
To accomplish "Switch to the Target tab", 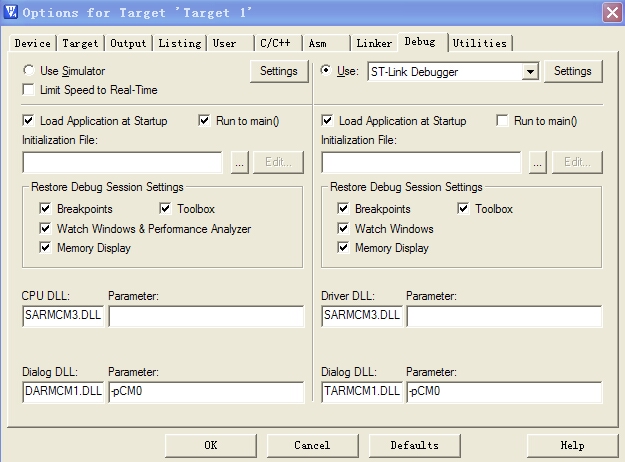I will click(x=81, y=43).
